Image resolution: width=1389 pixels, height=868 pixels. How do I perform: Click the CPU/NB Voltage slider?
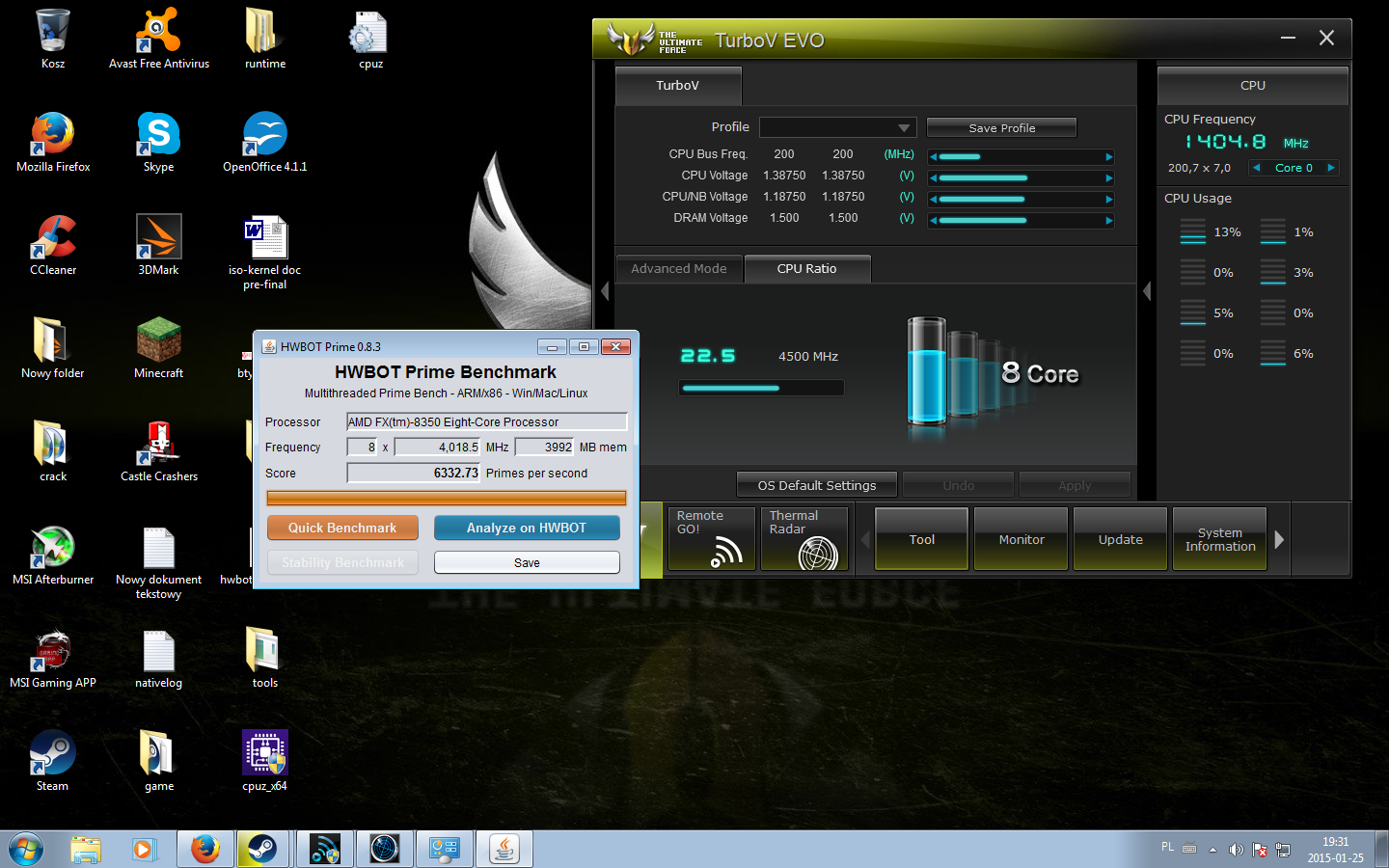click(x=1021, y=199)
